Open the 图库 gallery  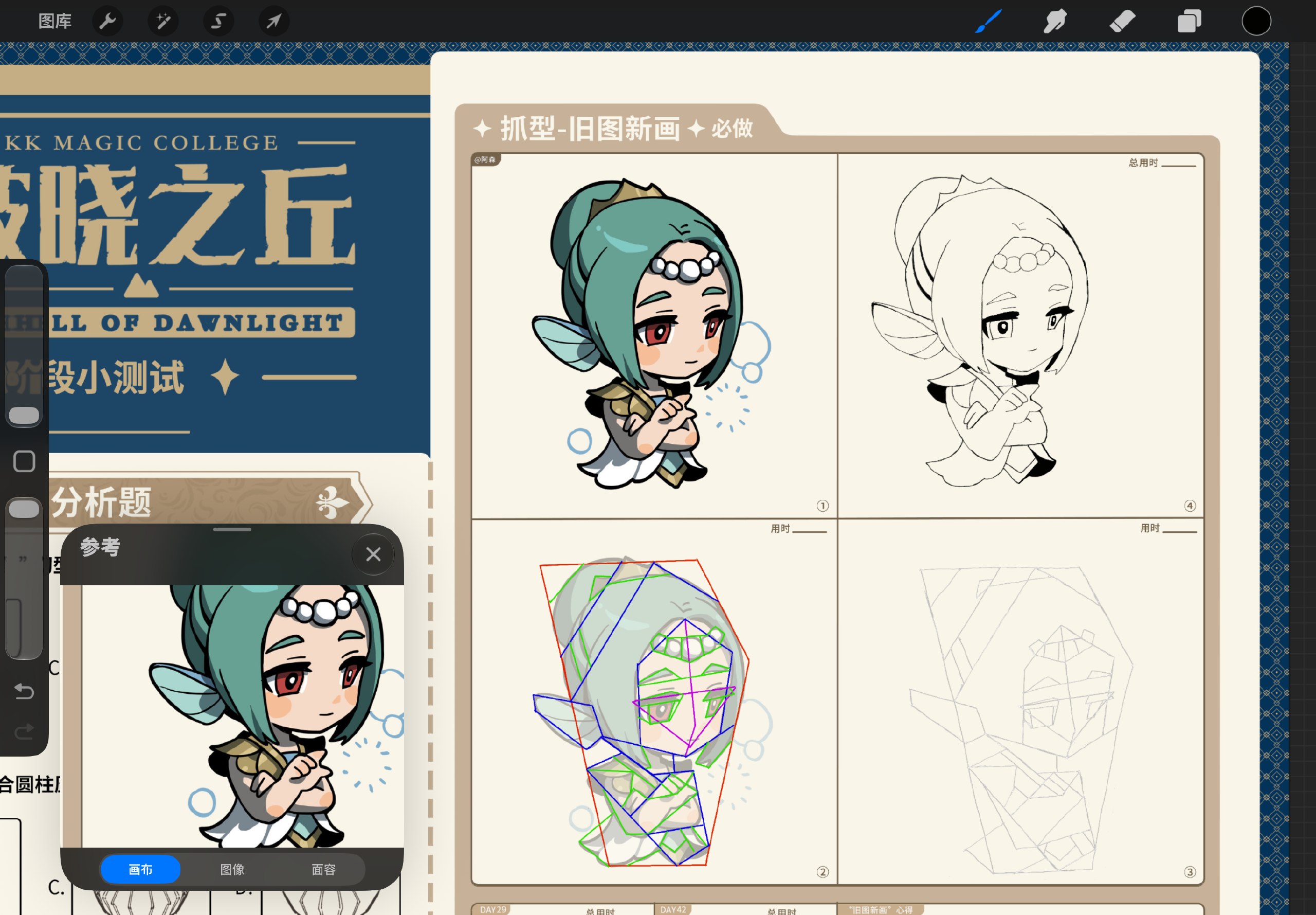55,22
